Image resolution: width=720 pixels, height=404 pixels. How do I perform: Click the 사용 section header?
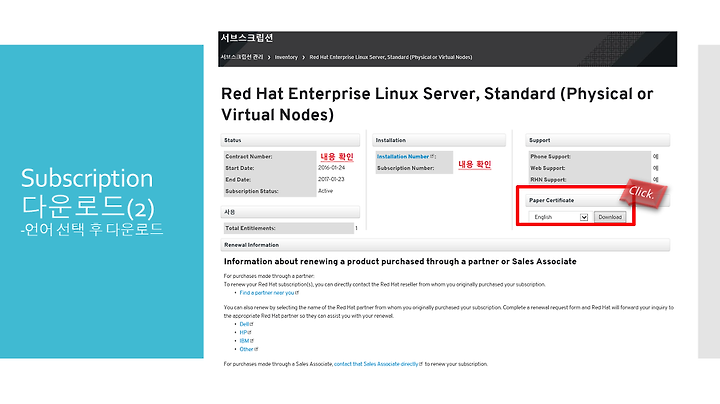coord(290,212)
